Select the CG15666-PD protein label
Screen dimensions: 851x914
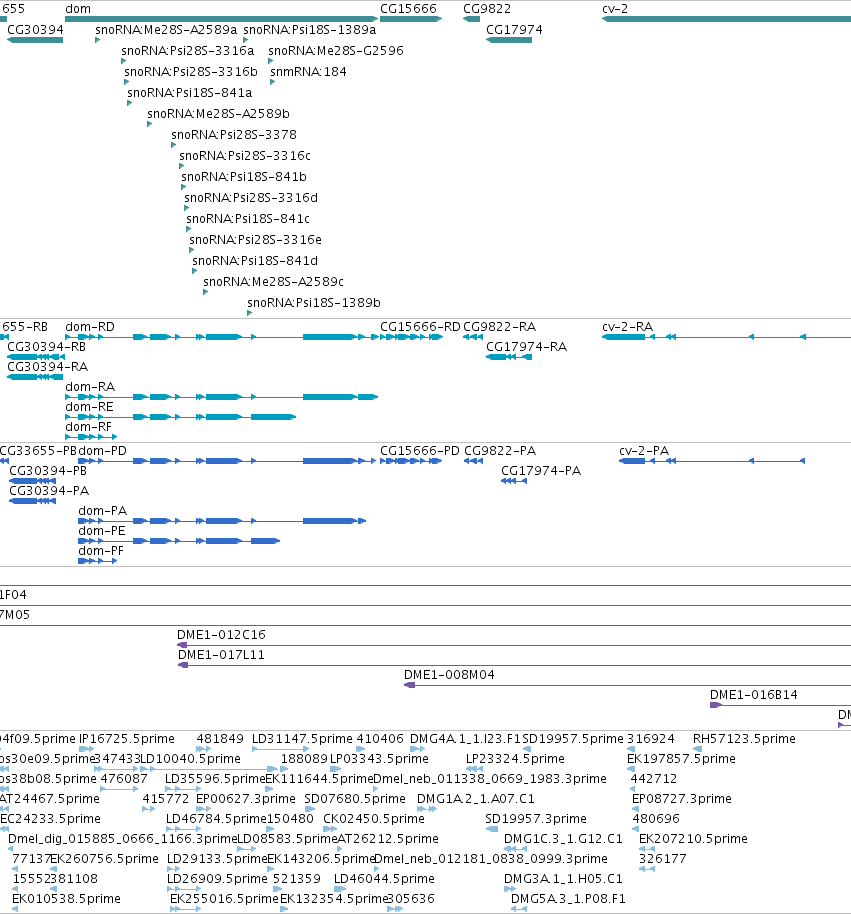pyautogui.click(x=420, y=451)
